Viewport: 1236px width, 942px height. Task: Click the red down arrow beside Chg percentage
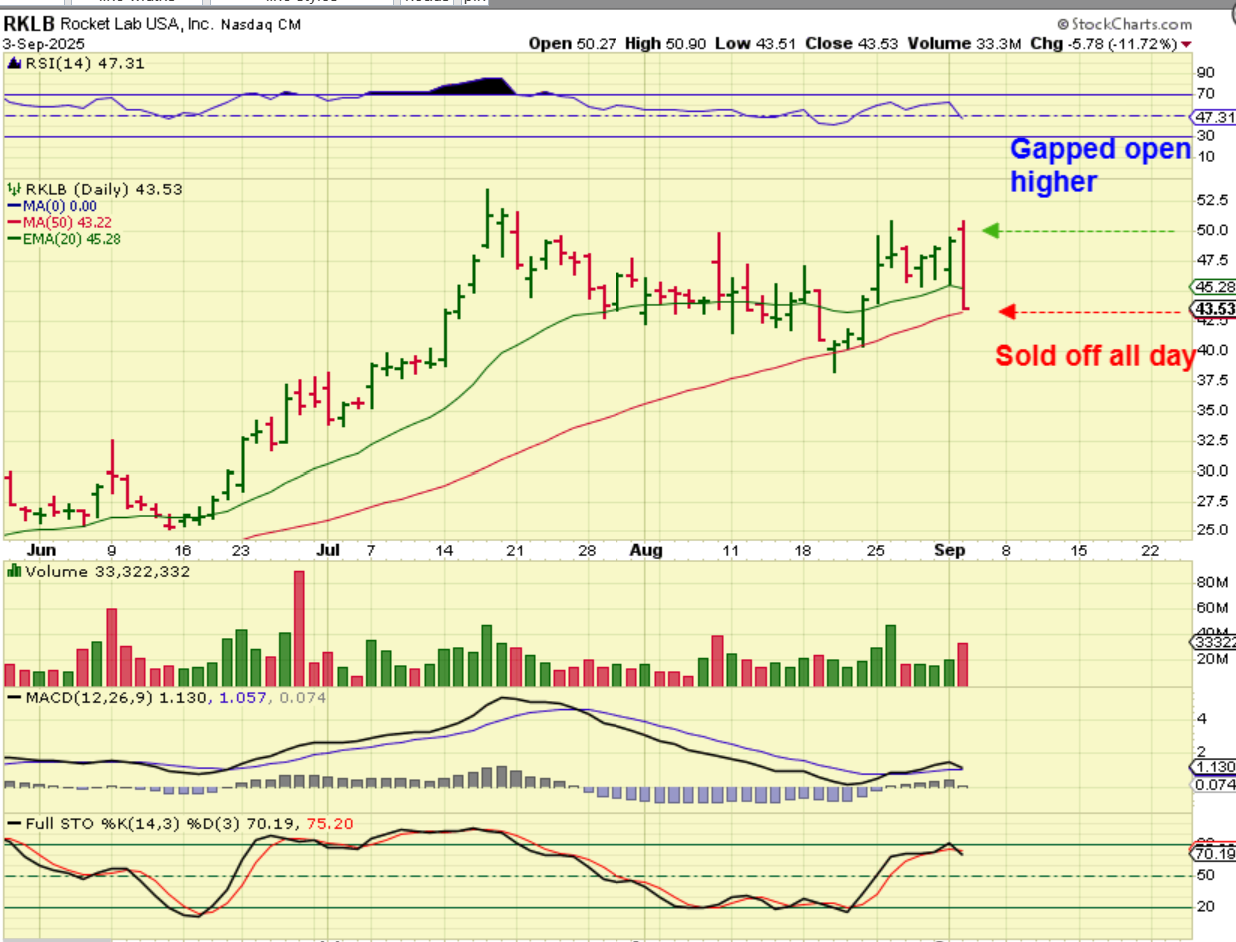1187,44
